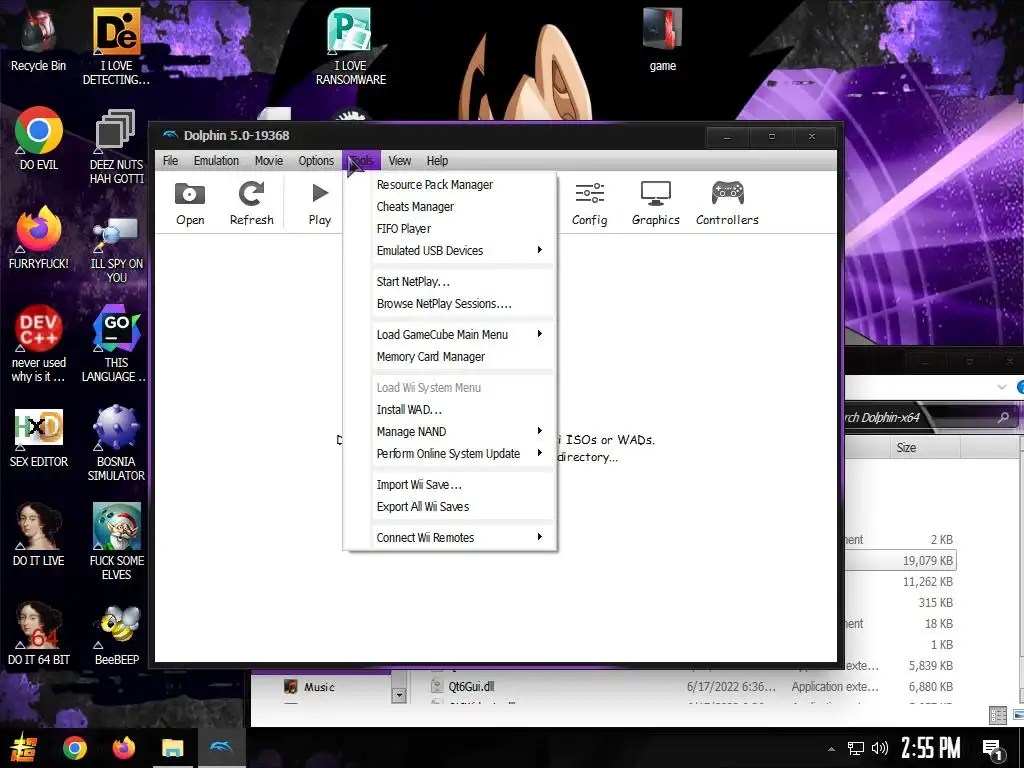Select the Firefox desktop shortcut icon

click(39, 238)
